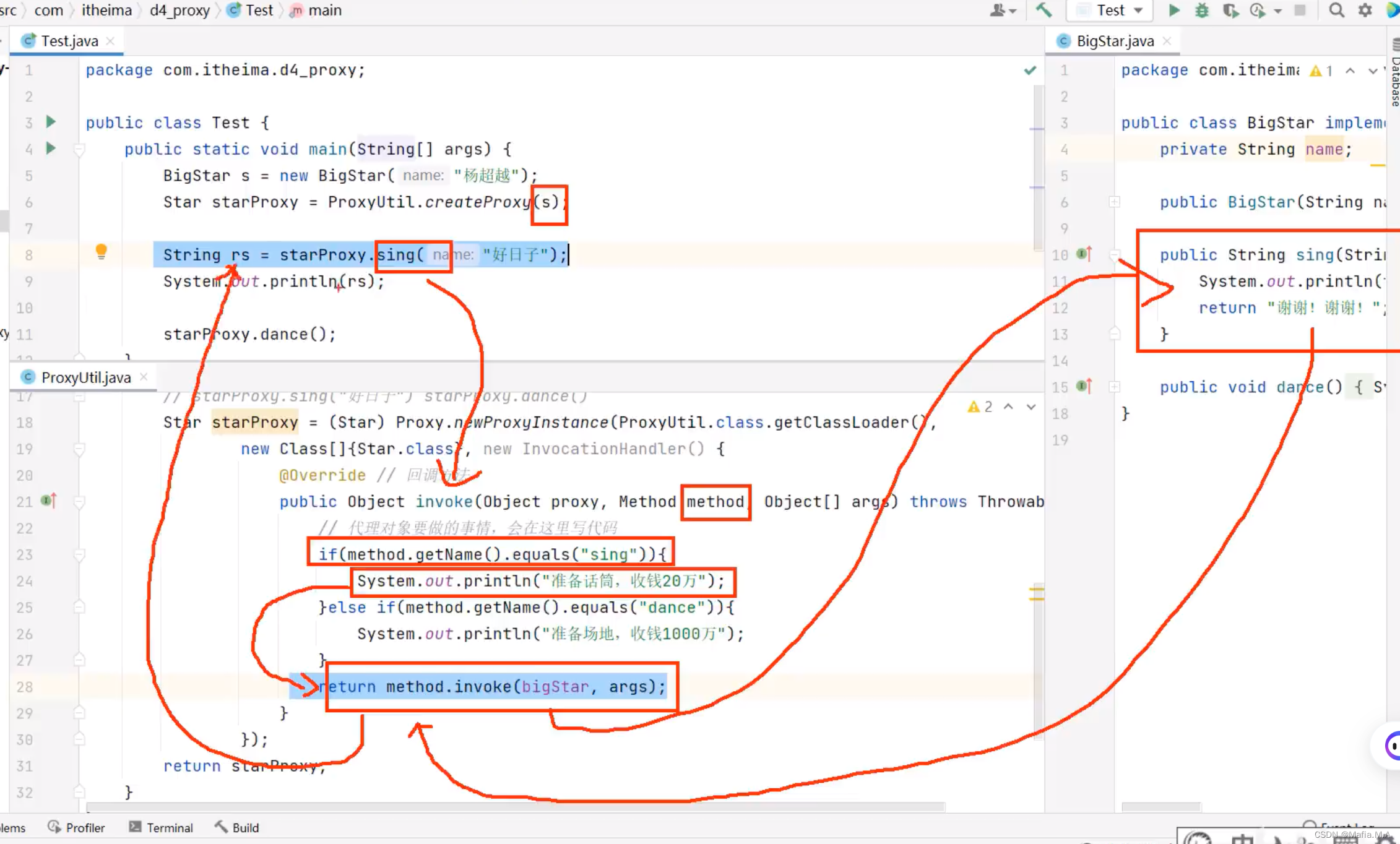
Task: Go to previous highlighted error in ProxyUtil.java
Action: [x=1009, y=407]
